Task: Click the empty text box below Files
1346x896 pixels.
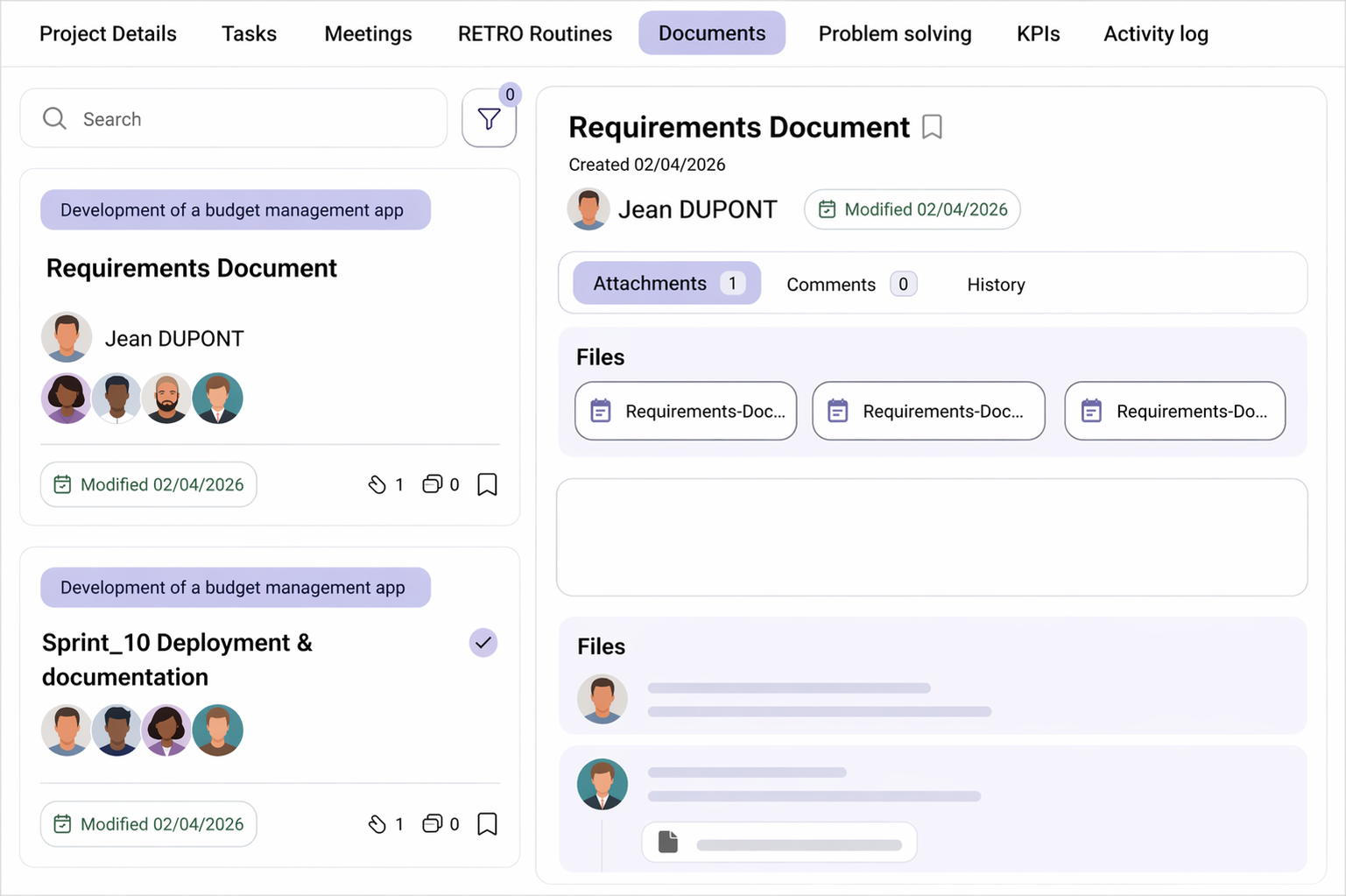Action: [932, 537]
